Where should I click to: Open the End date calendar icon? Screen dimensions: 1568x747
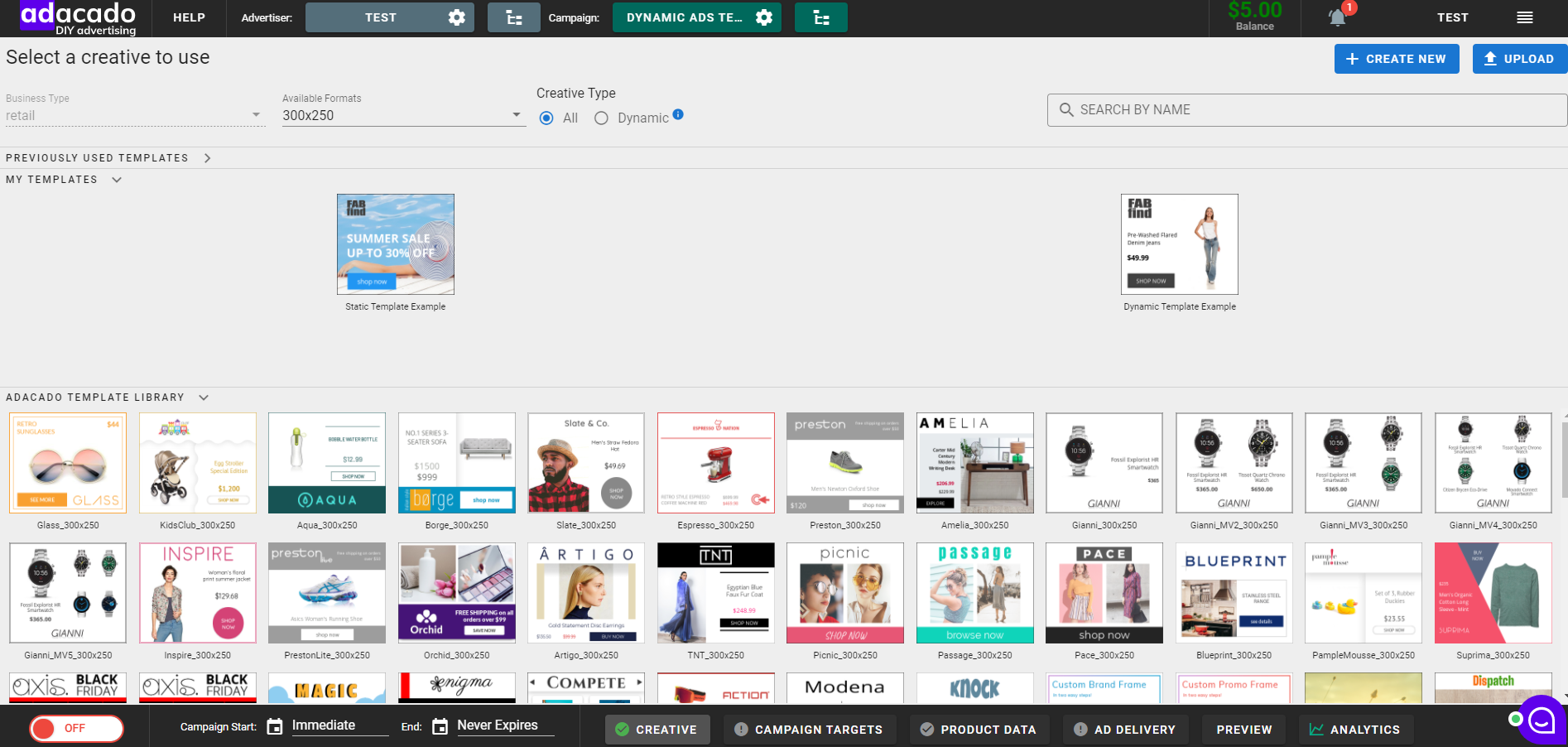tap(440, 726)
